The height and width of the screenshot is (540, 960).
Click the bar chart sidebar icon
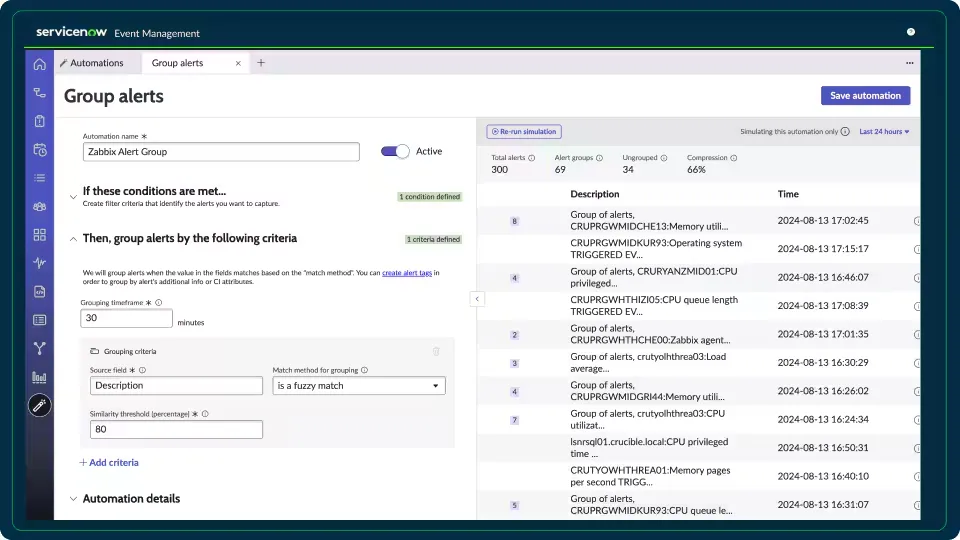(x=39, y=377)
